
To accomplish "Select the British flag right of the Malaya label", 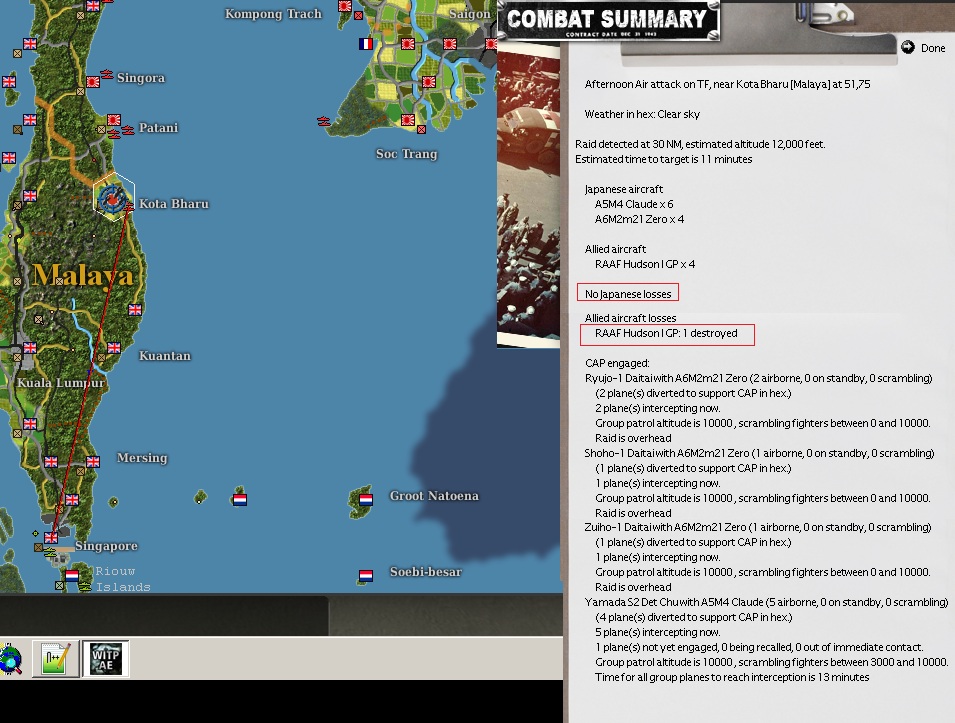I will pos(135,309).
